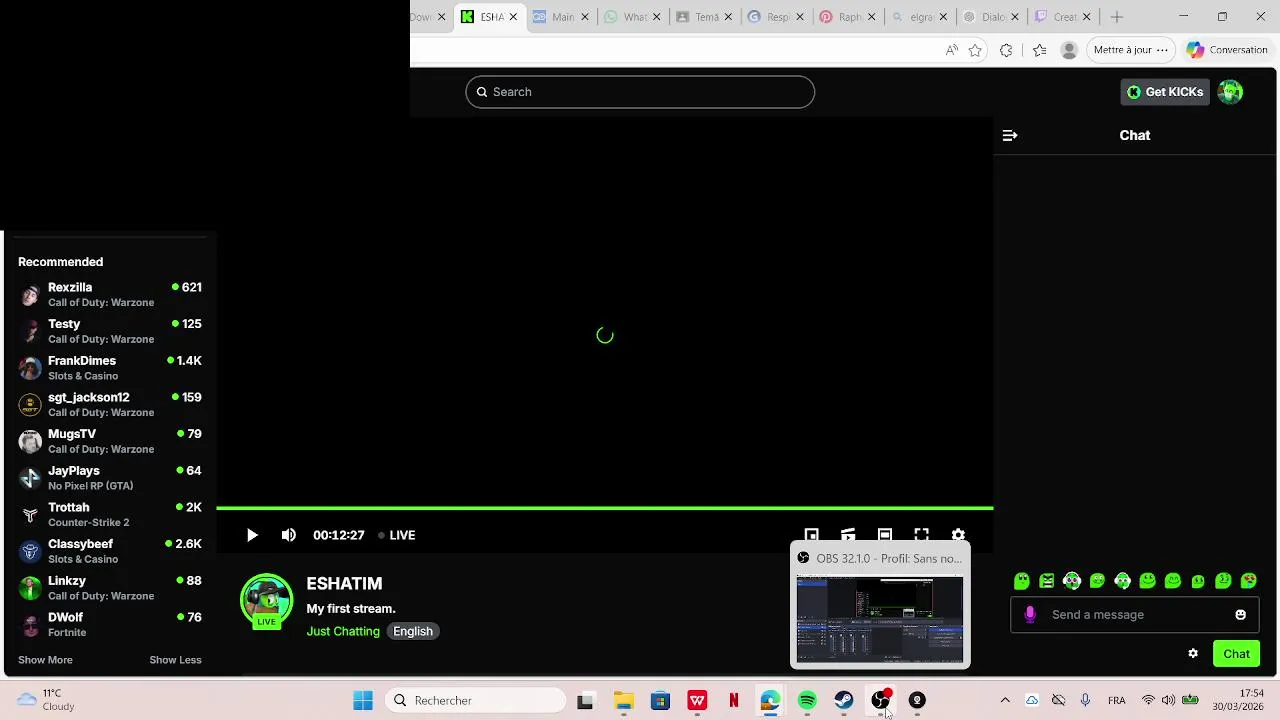Play the ESHATIM stream video
The image size is (1280, 720).
pos(252,535)
